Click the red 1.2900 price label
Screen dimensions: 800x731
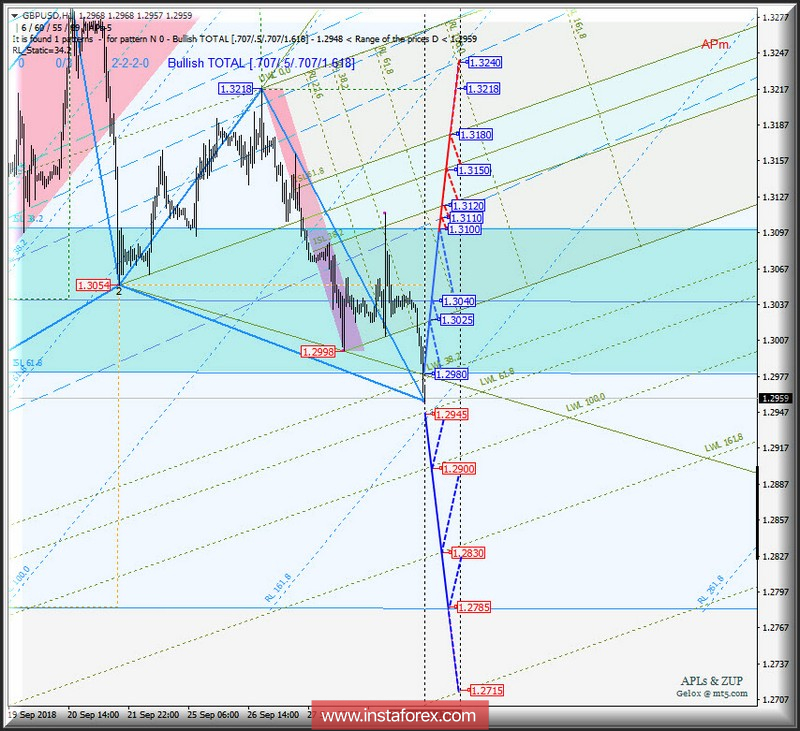tap(459, 469)
